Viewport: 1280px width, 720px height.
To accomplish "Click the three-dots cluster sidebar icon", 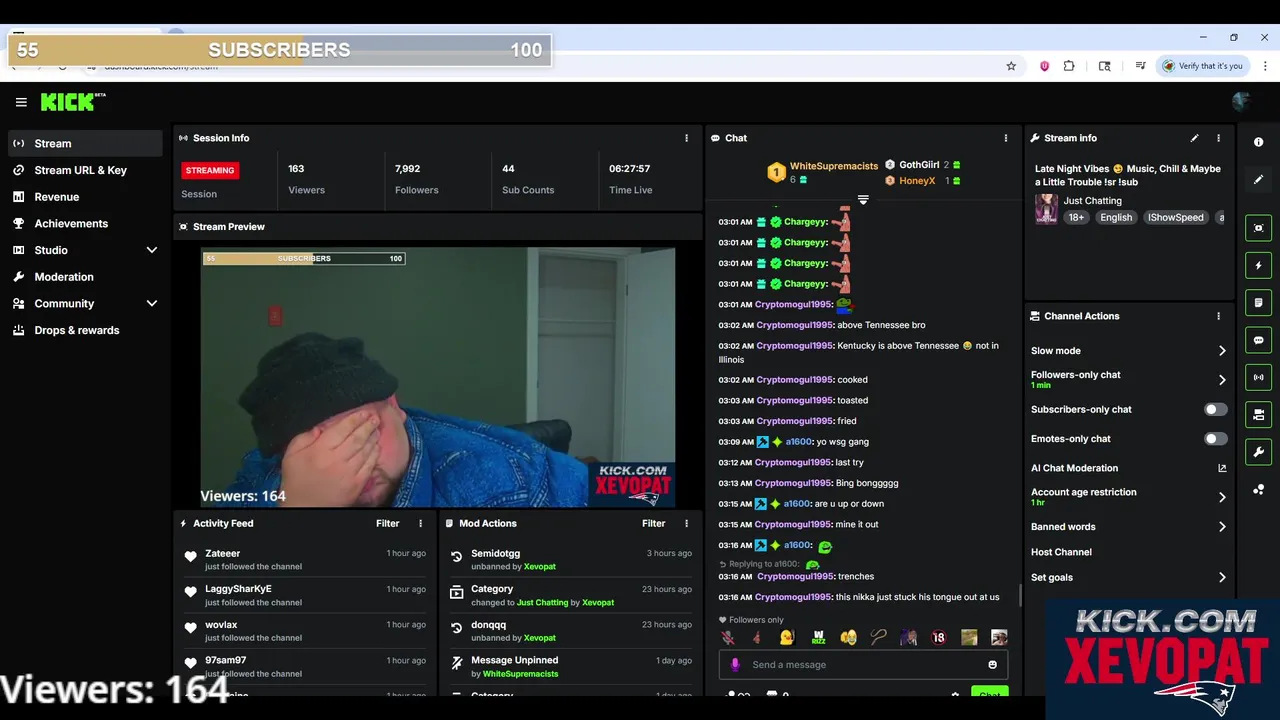I will [x=1258, y=489].
